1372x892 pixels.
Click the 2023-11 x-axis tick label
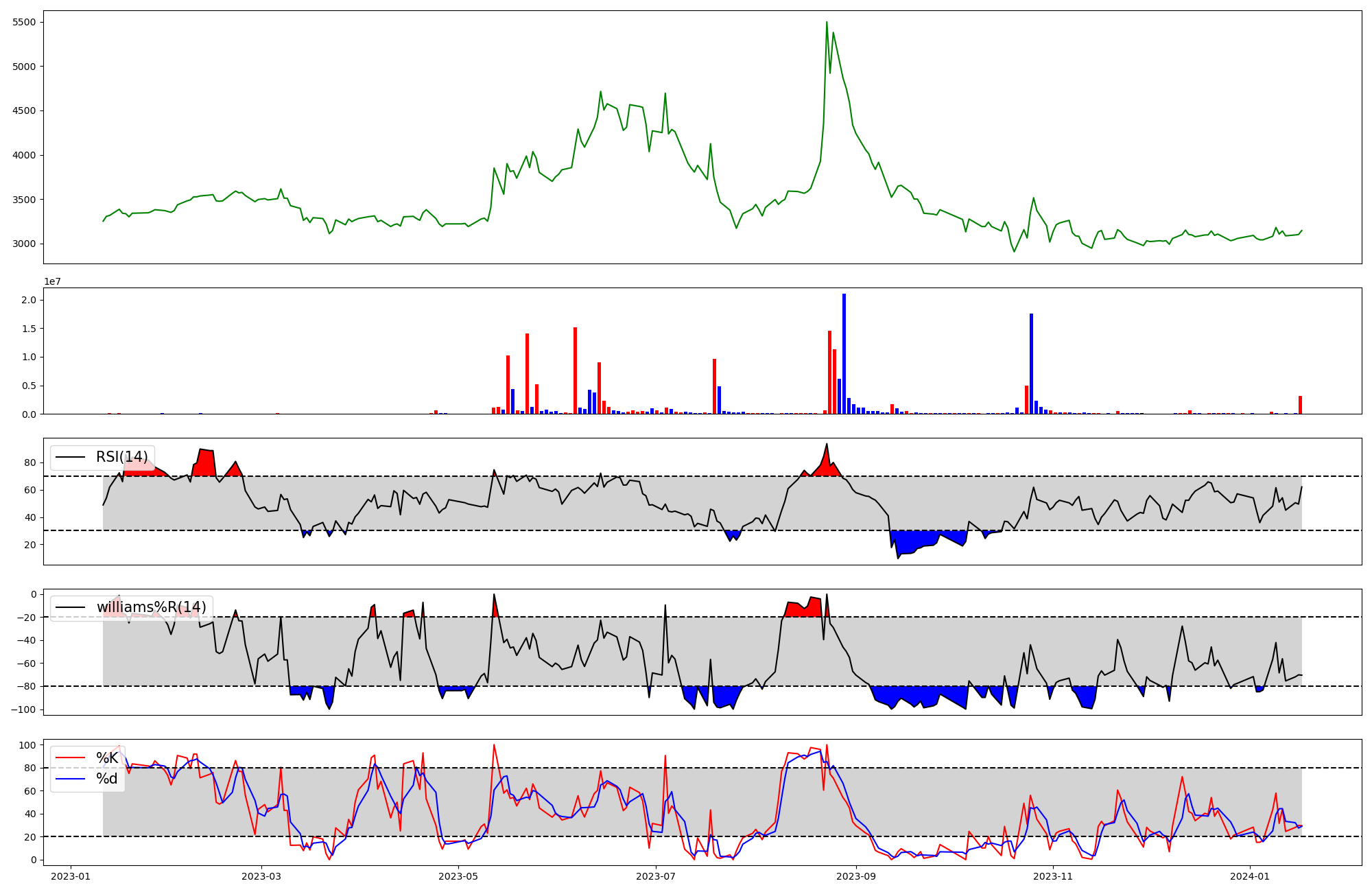[x=1053, y=876]
